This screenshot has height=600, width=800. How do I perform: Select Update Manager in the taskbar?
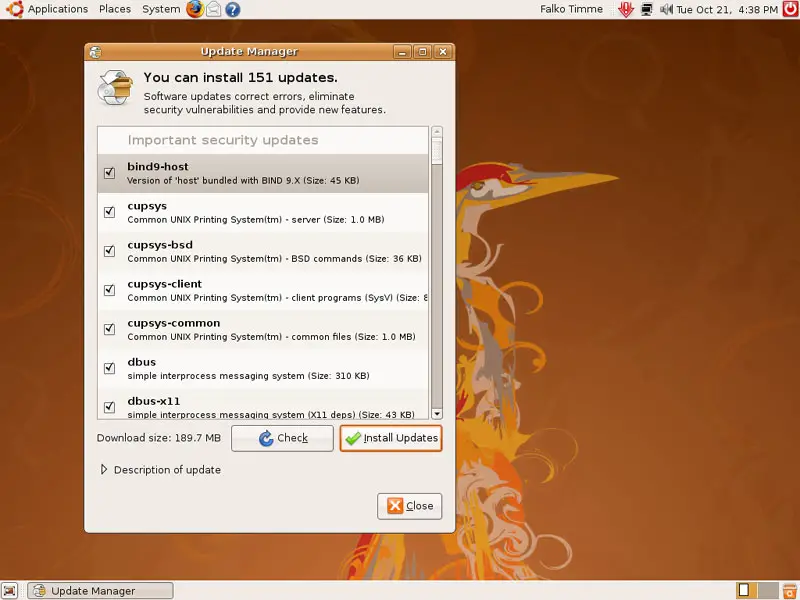101,591
